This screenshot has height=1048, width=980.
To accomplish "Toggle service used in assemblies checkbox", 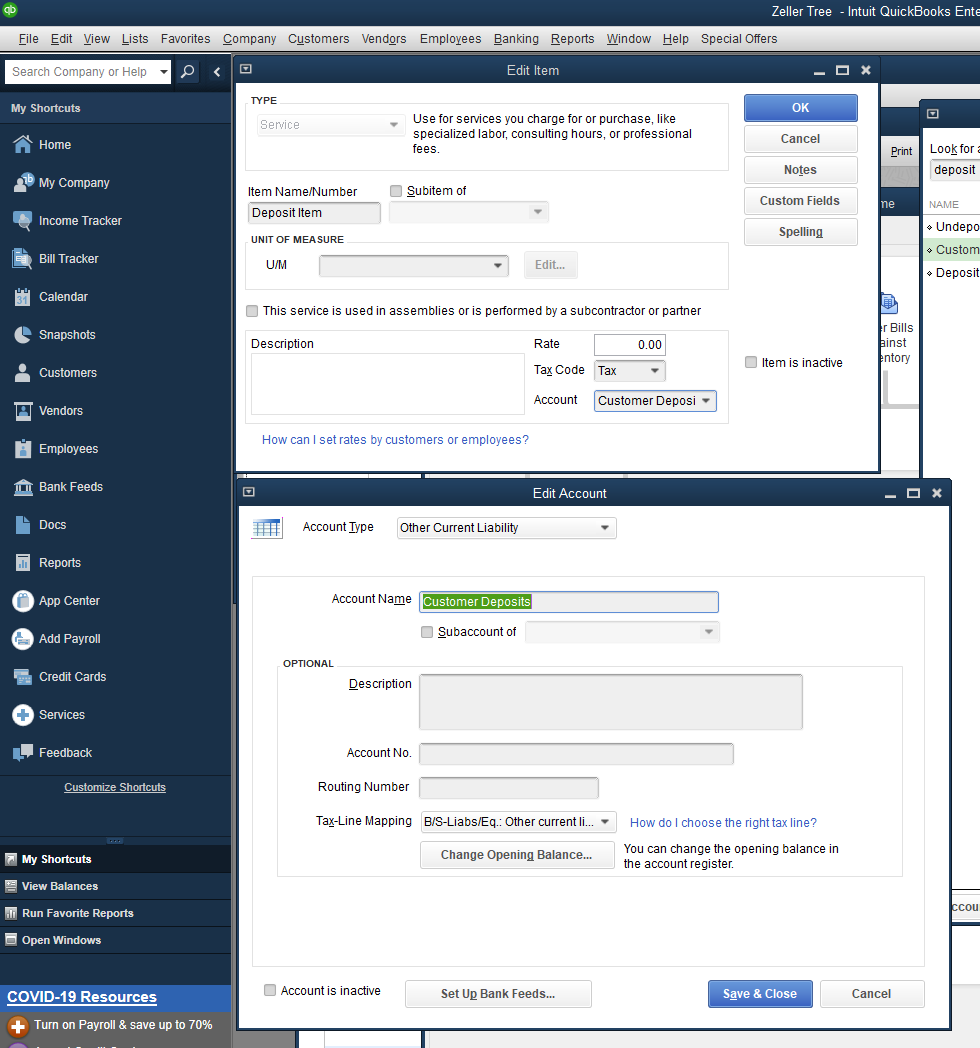I will (252, 311).
